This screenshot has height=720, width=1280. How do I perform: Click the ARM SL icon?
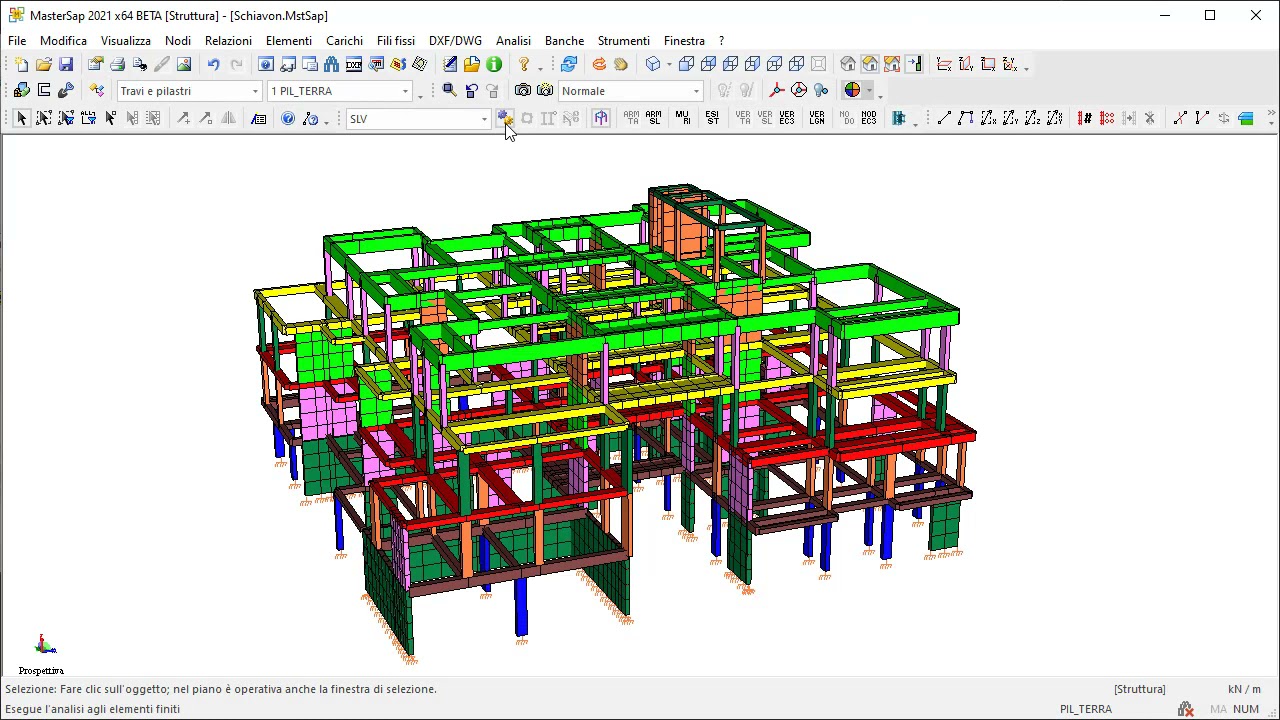654,118
